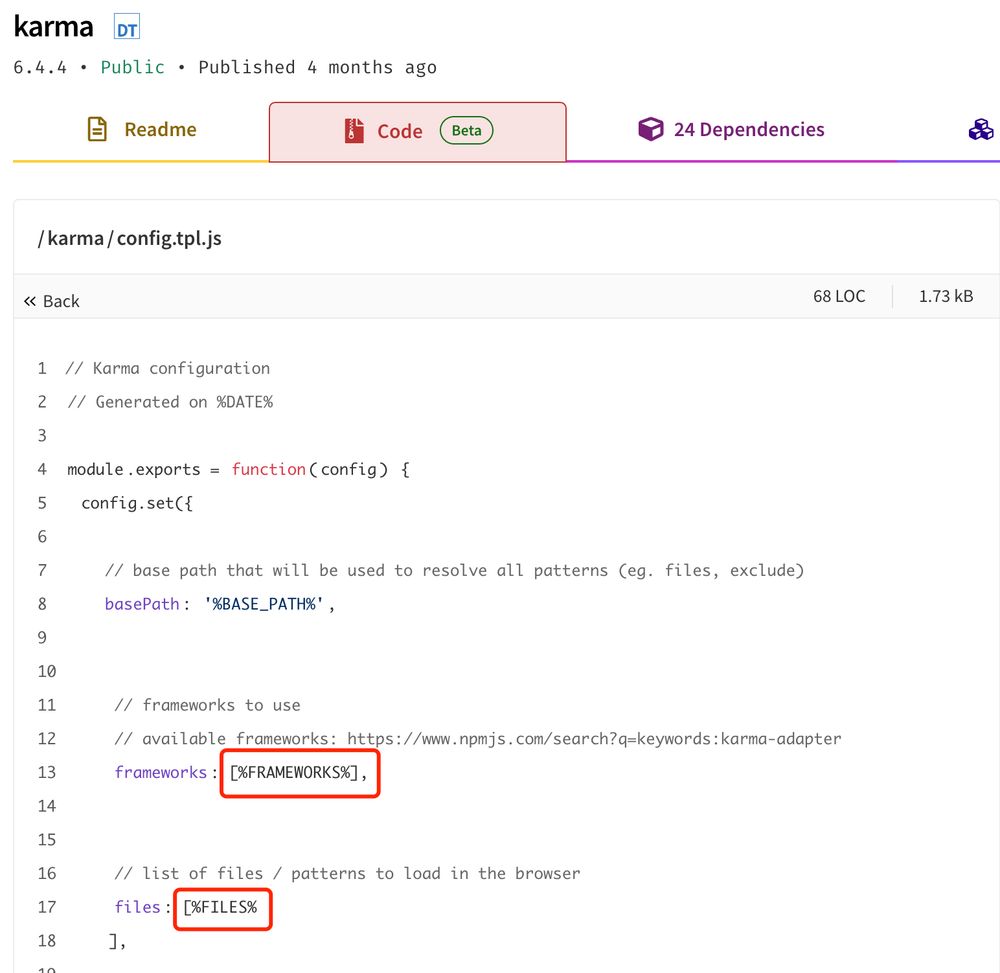
Task: Click the highlighted [%FILES% placeholder
Action: click(x=222, y=907)
